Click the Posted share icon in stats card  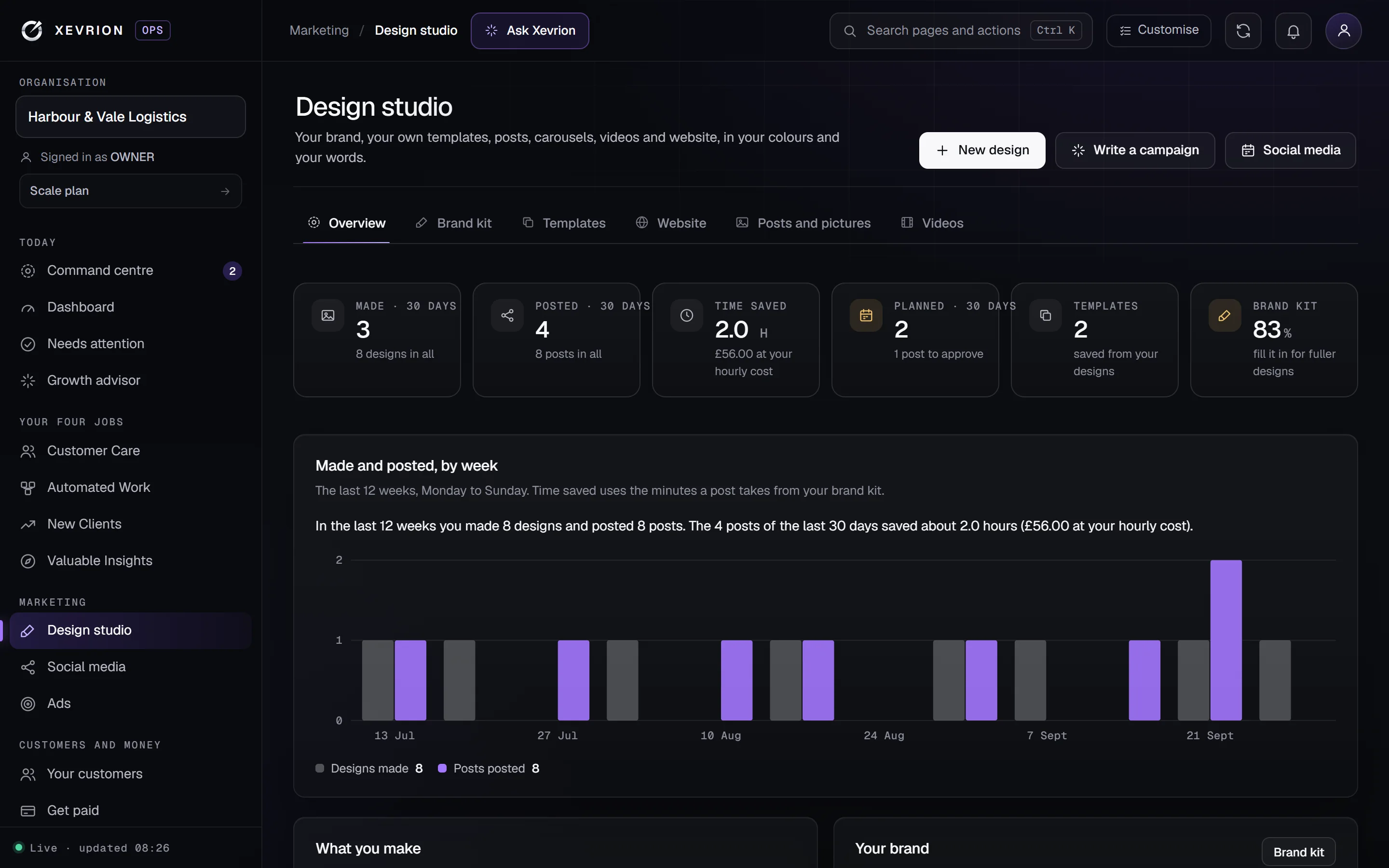[x=507, y=315]
